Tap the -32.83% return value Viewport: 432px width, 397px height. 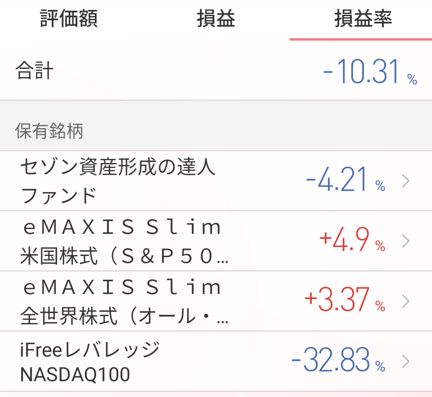[x=338, y=360]
